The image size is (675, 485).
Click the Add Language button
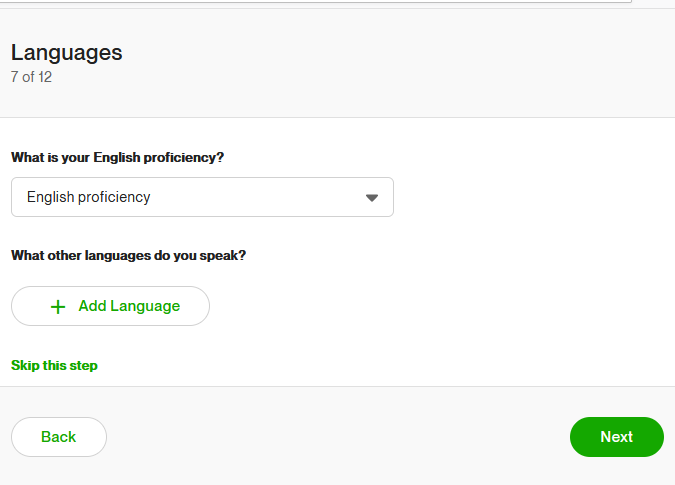tap(110, 306)
